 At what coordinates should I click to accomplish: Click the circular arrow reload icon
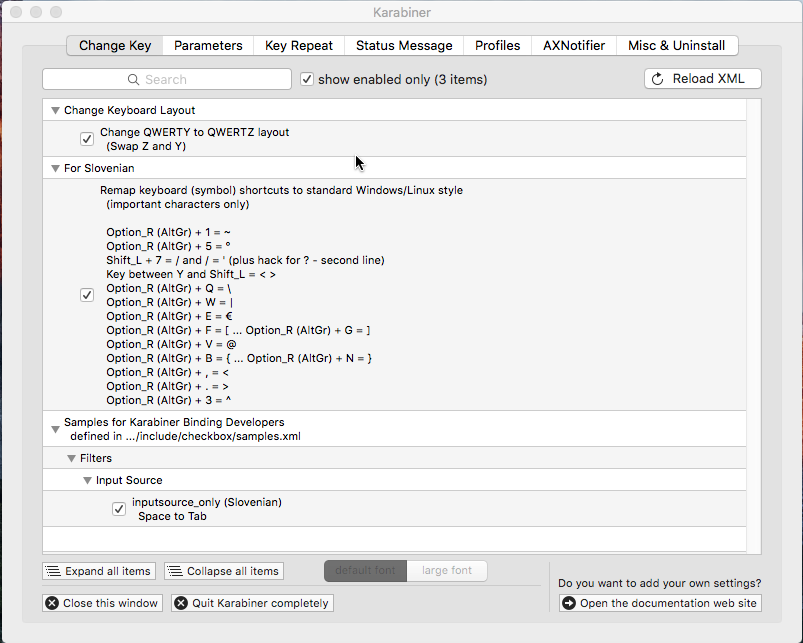click(658, 79)
